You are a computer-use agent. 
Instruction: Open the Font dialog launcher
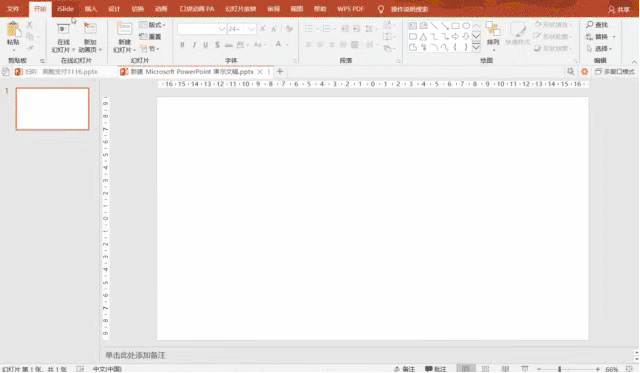[x=295, y=61]
